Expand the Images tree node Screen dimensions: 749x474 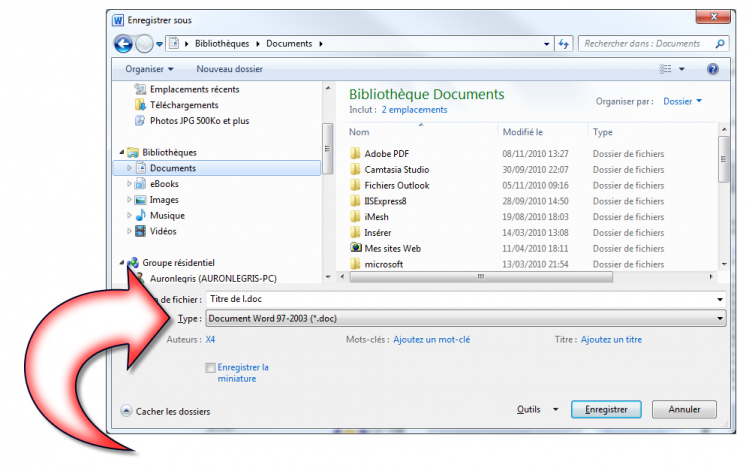point(129,200)
